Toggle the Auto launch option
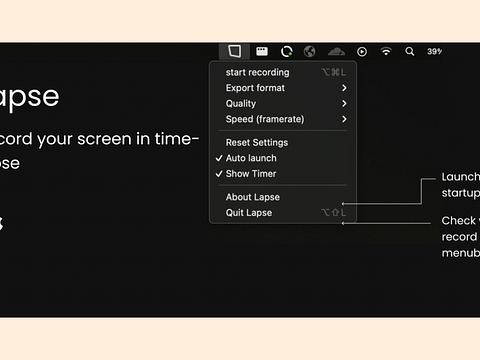Viewport: 480px width, 360px height. pos(283,158)
